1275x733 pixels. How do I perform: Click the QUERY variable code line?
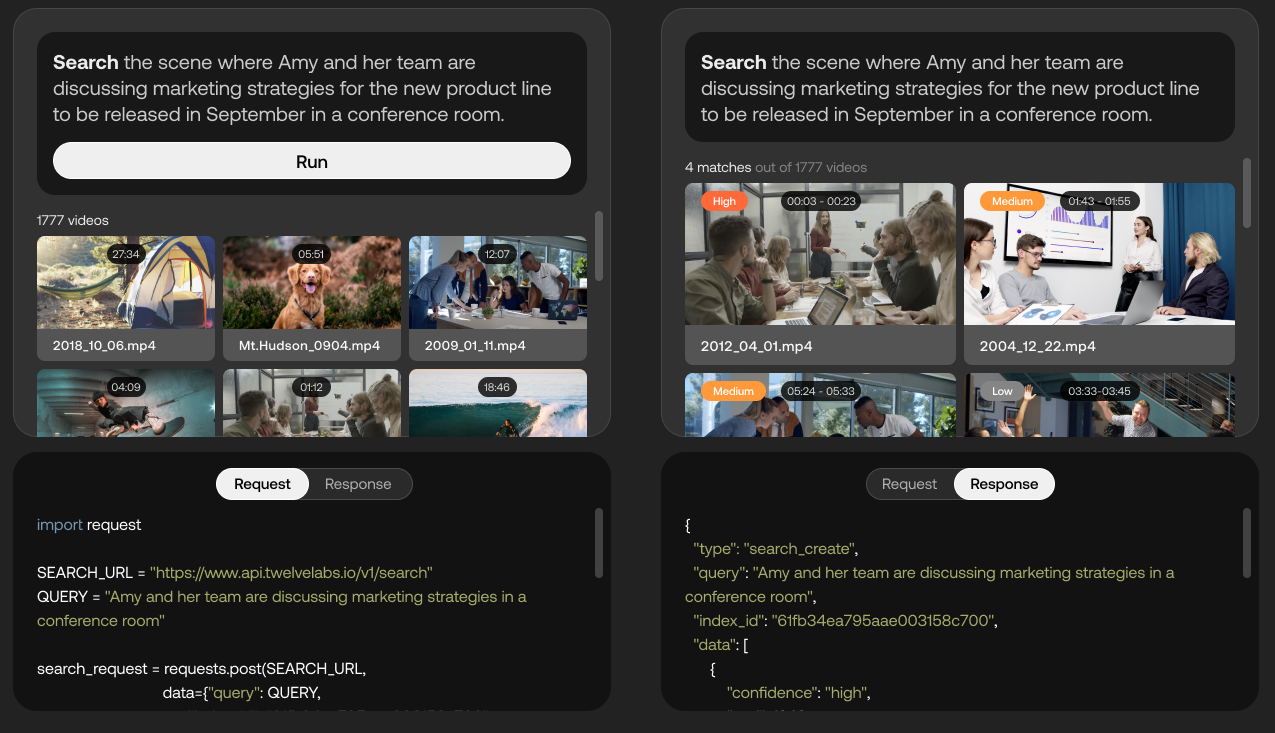282,609
